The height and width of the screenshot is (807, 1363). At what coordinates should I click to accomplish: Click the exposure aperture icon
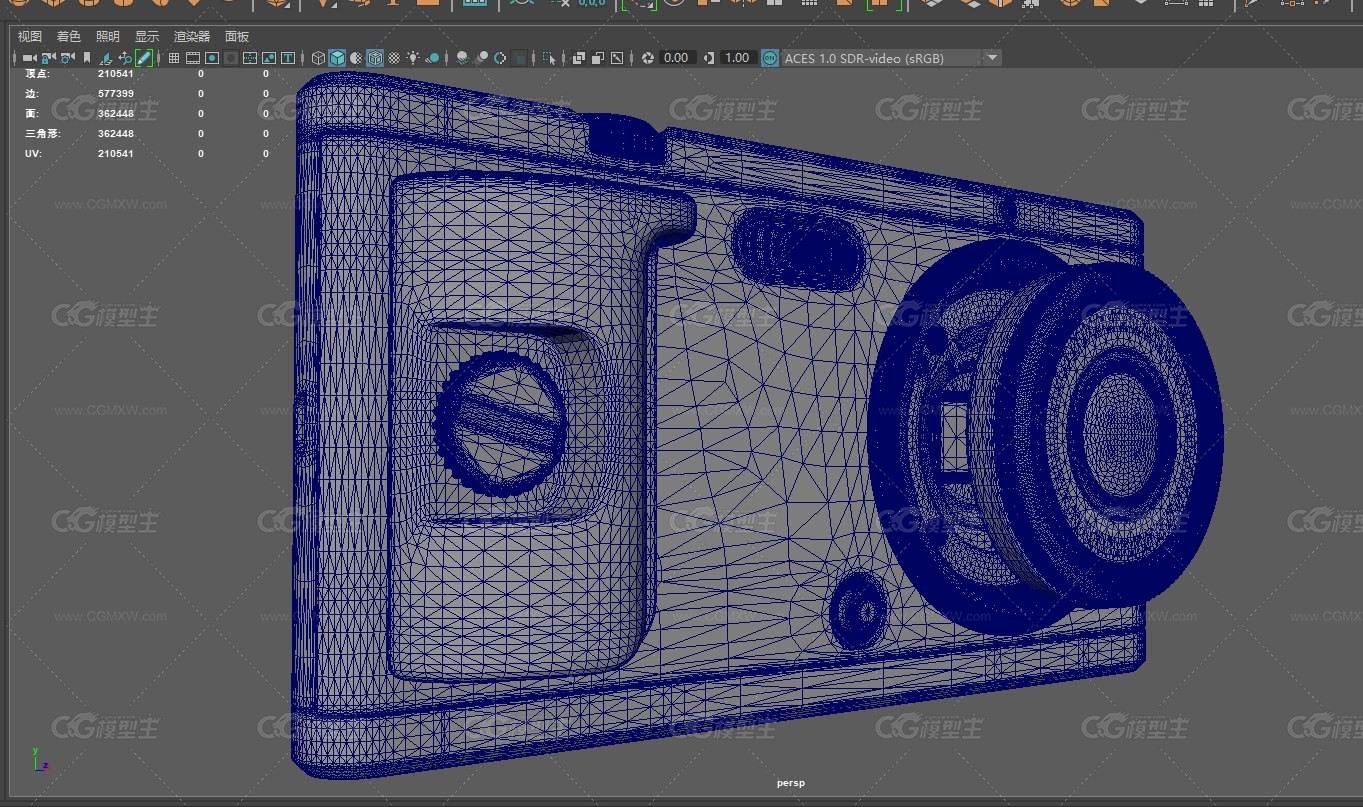(x=649, y=58)
